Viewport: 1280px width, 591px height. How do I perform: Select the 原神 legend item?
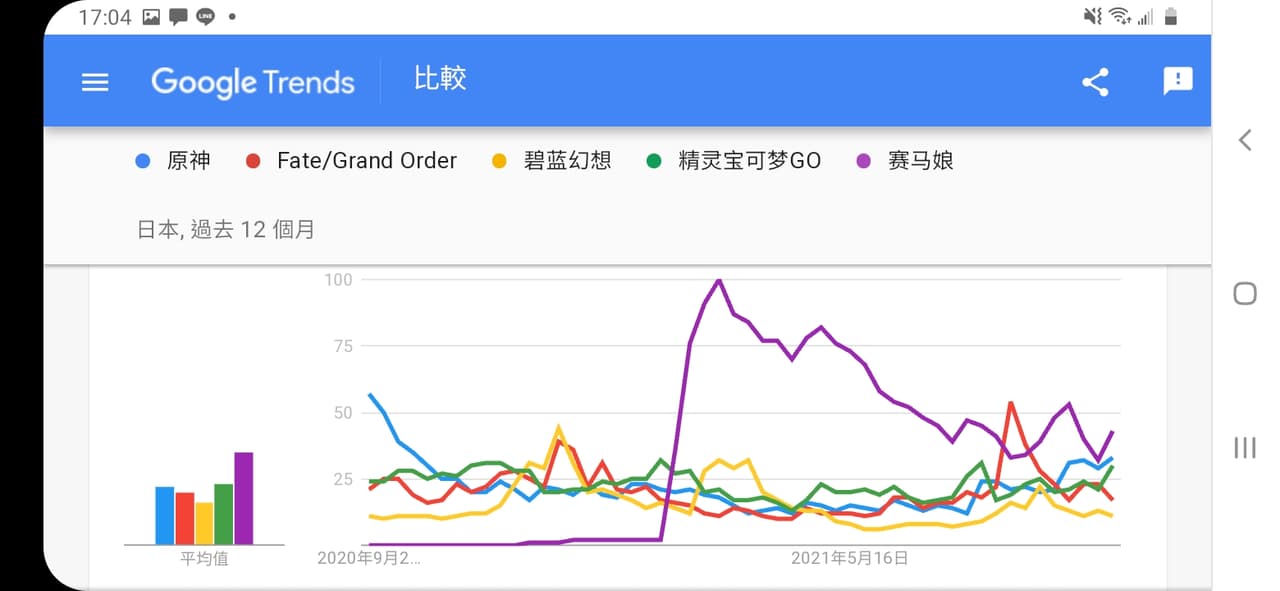pyautogui.click(x=173, y=160)
